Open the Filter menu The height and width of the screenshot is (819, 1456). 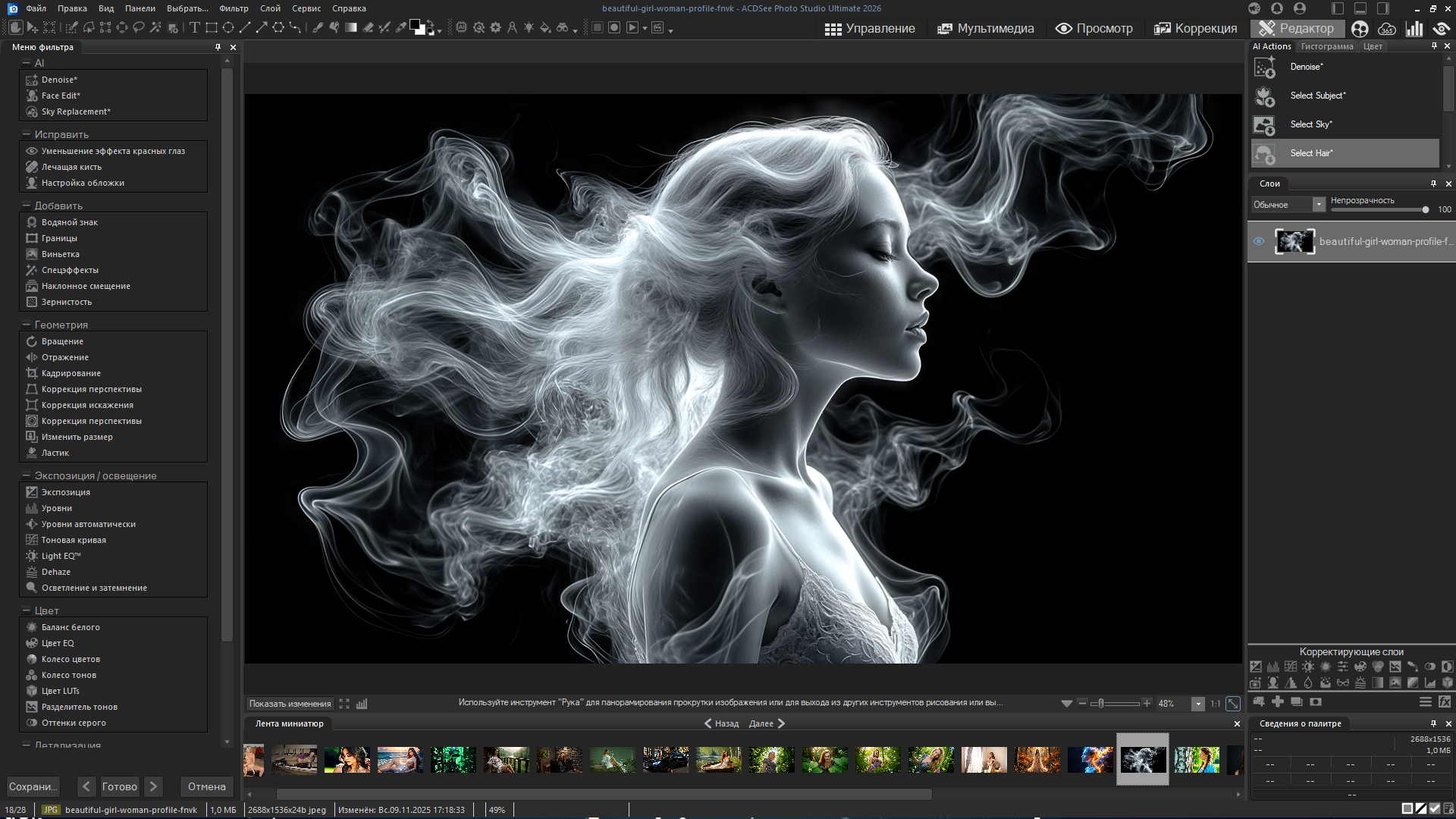point(234,8)
